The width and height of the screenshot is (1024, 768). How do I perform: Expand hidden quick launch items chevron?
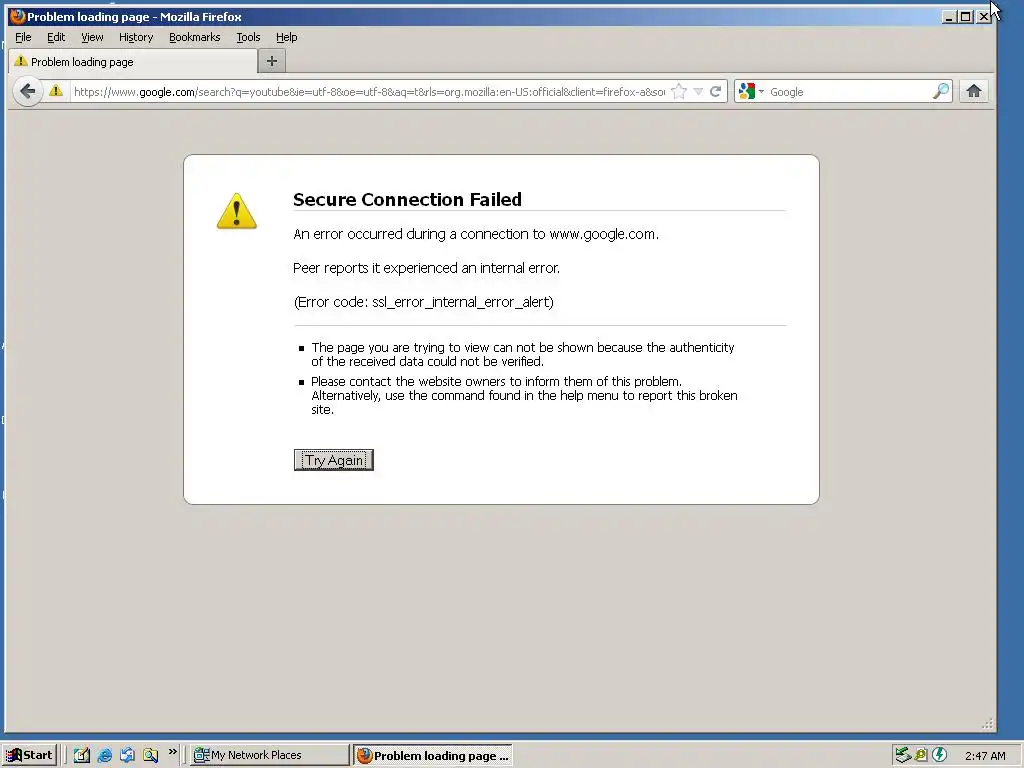click(x=172, y=752)
